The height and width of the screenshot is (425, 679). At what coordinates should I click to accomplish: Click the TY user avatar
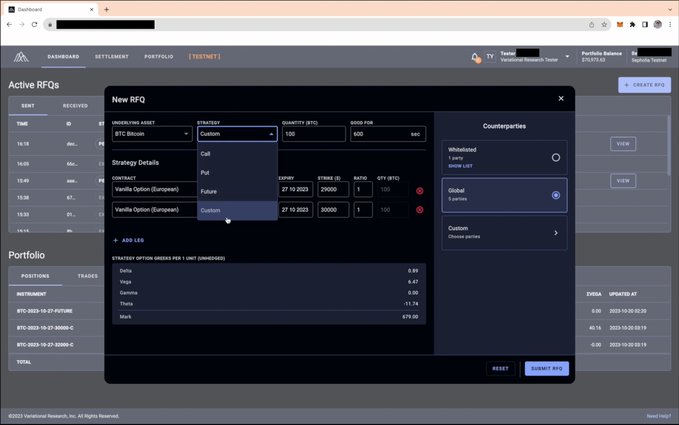tap(490, 57)
